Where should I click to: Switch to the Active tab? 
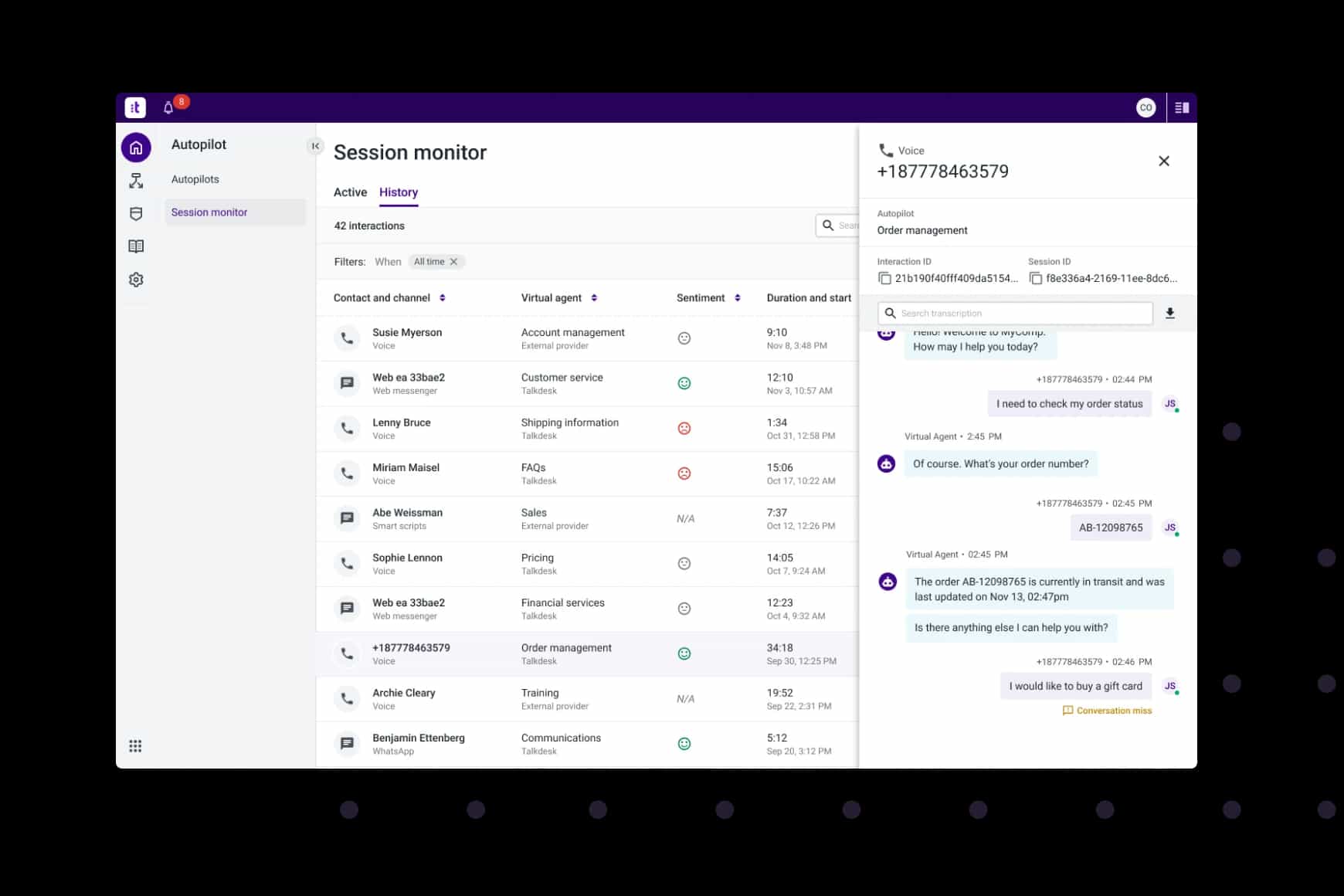pyautogui.click(x=350, y=192)
